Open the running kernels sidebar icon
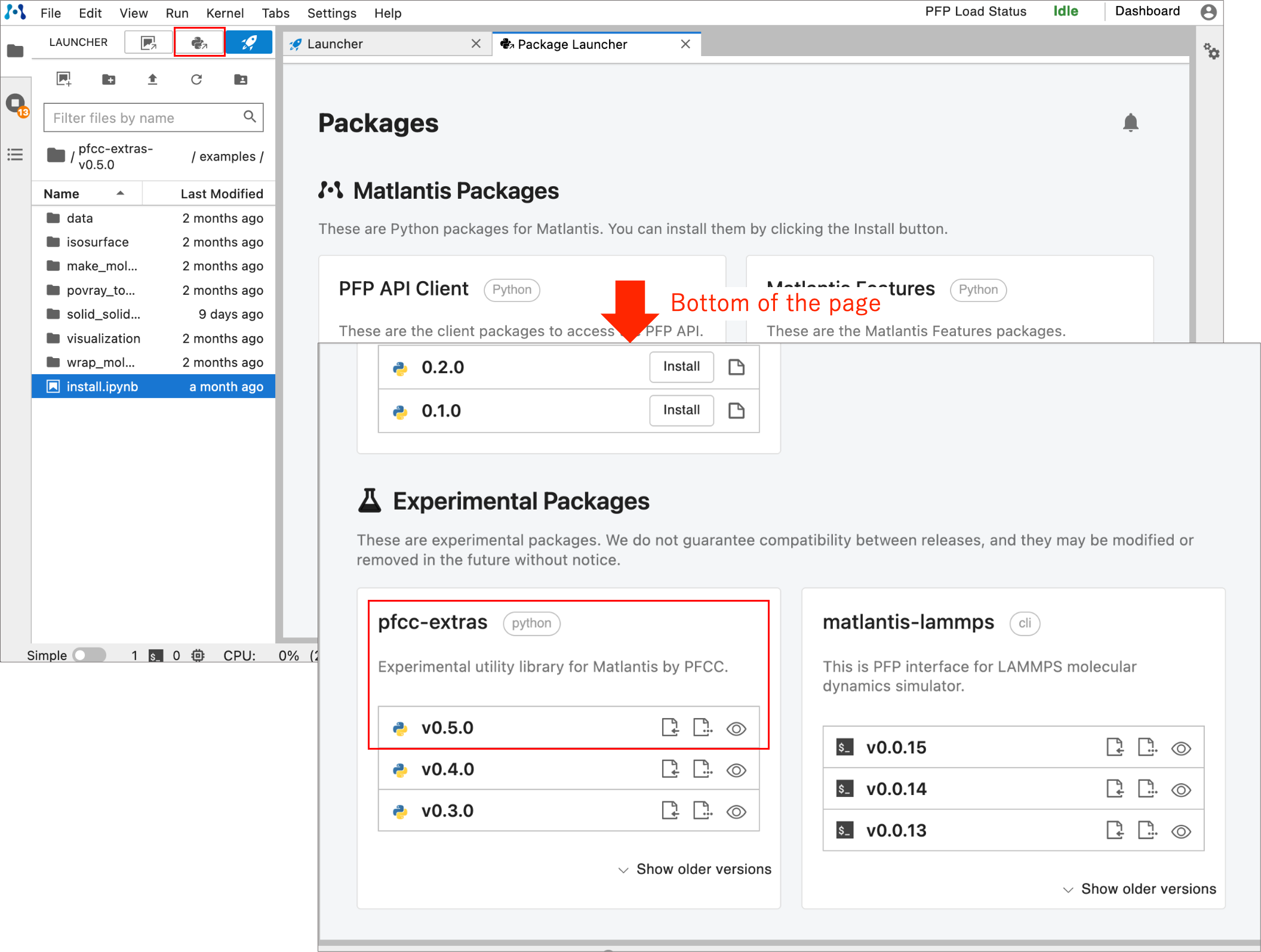Image resolution: width=1261 pixels, height=952 pixels. point(16,104)
